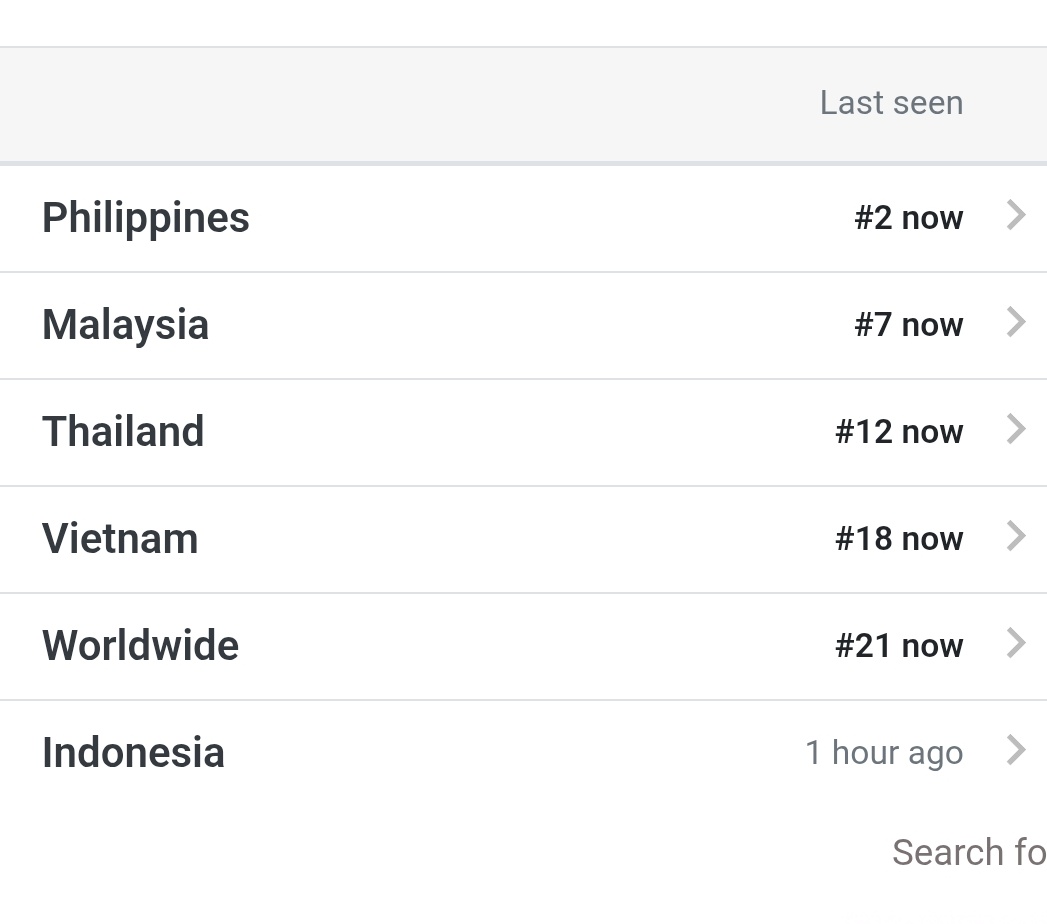Select the Vietnam list item
The width and height of the screenshot is (1047, 924).
pos(120,539)
